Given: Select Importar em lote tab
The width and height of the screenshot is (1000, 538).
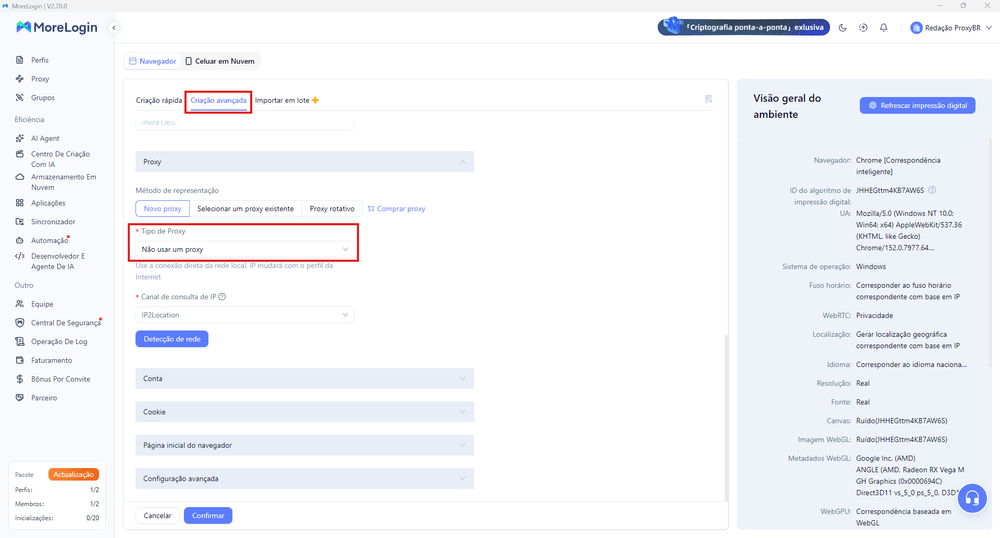Looking at the screenshot, I should (x=286, y=100).
